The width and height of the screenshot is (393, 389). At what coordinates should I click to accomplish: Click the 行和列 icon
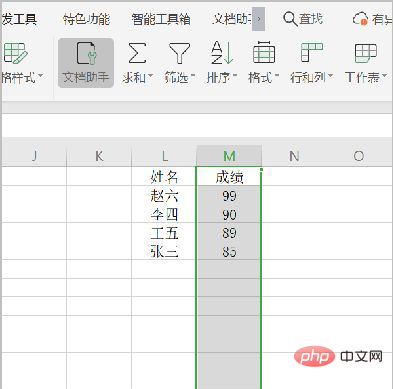click(311, 53)
